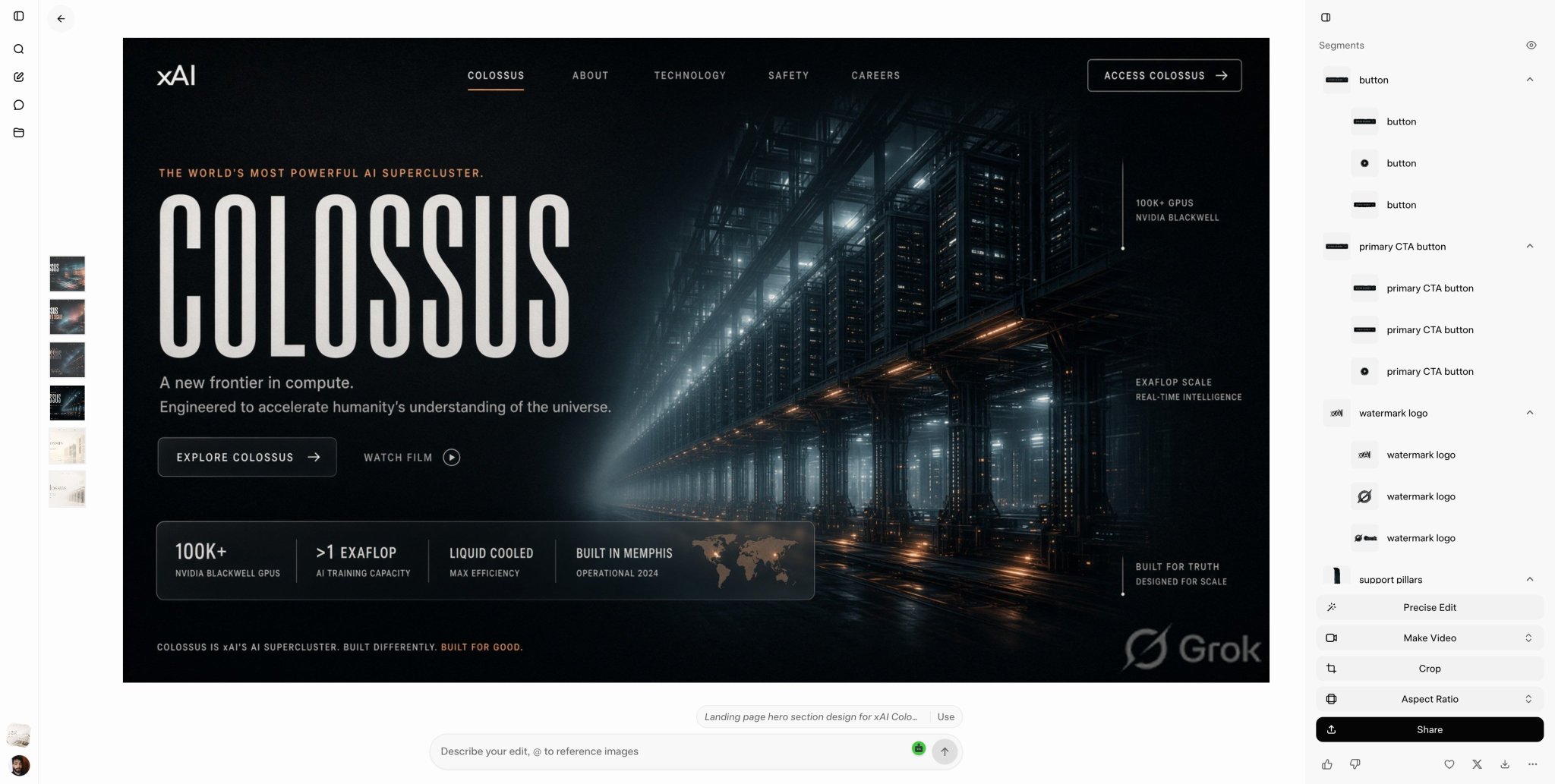
Task: Submit the edit with up arrow button
Action: [945, 751]
